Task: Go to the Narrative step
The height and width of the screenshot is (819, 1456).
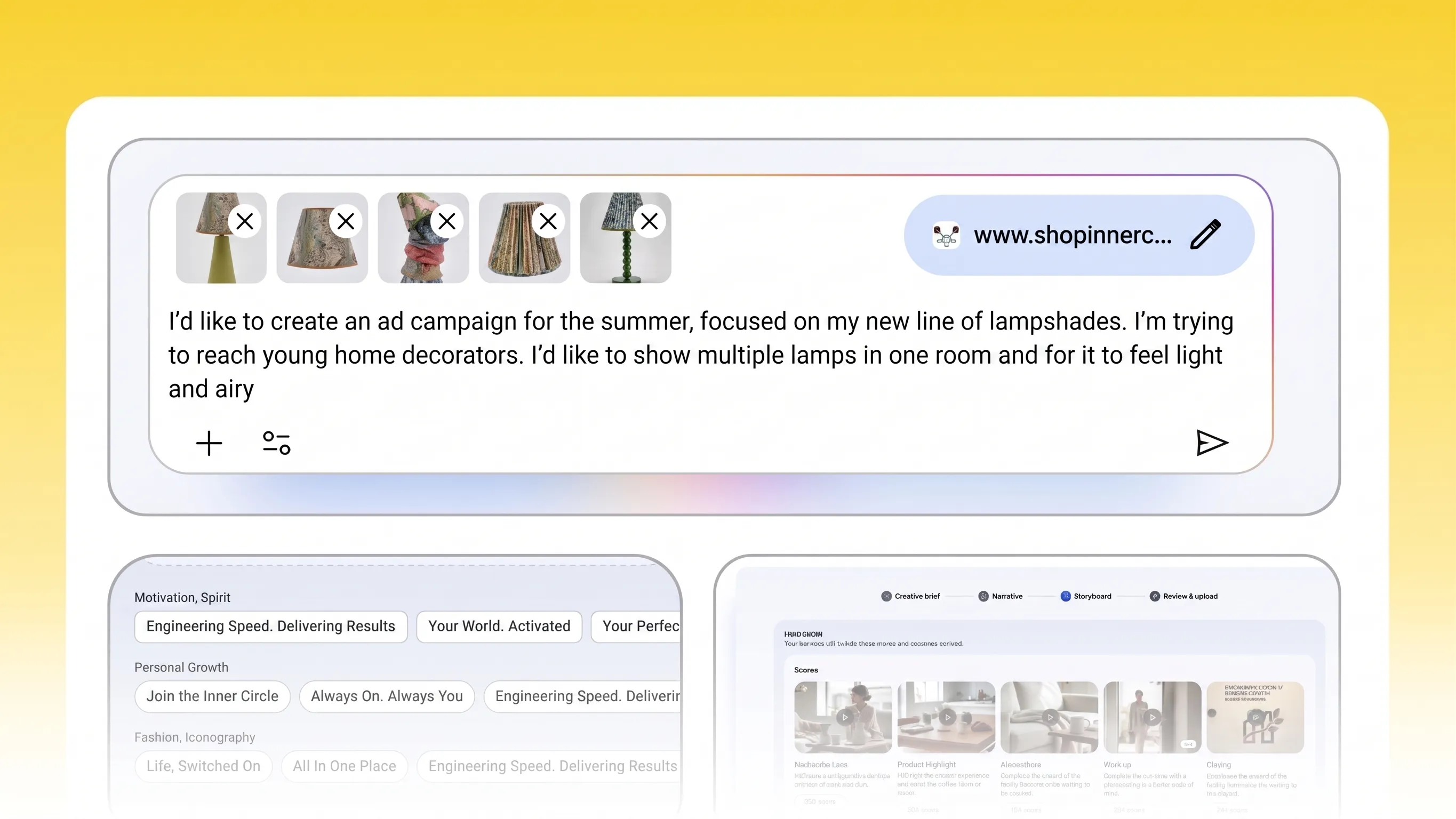Action: coord(1001,596)
